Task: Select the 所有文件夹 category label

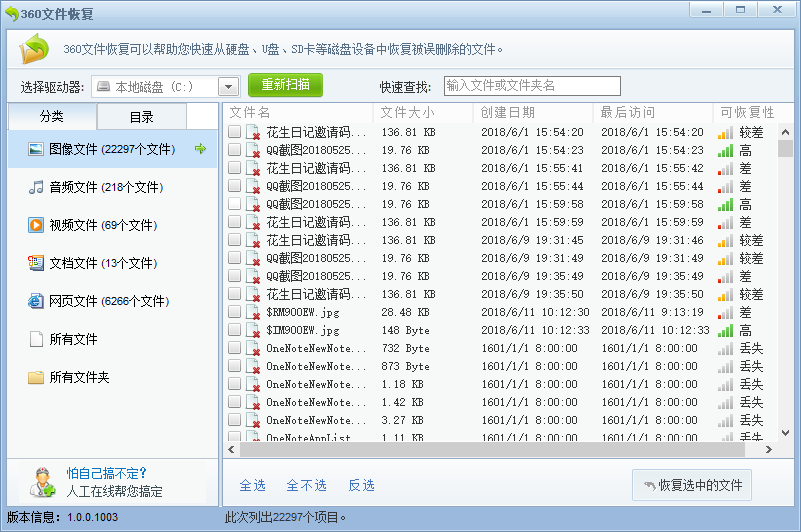Action: (79, 377)
